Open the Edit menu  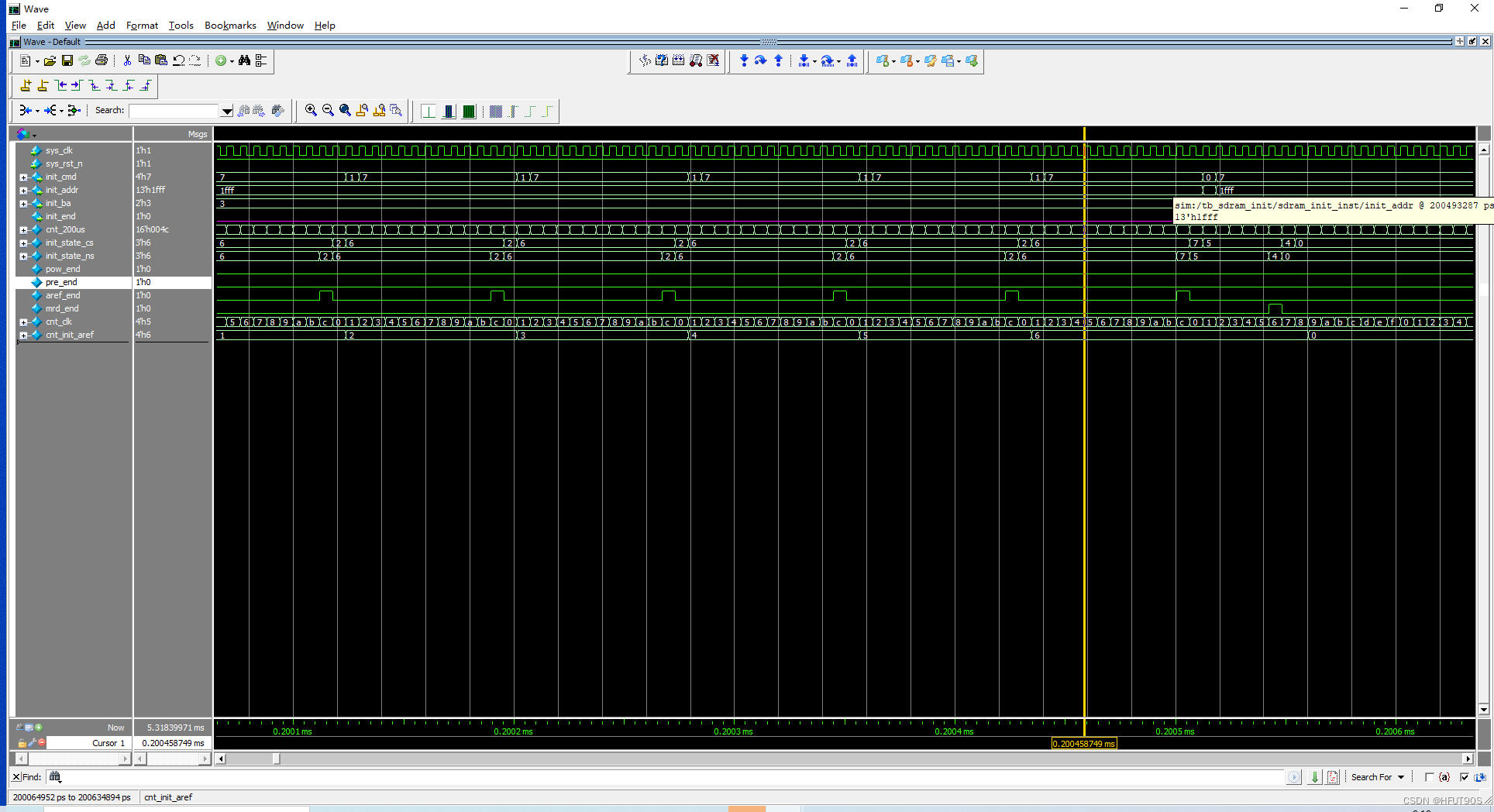point(46,26)
